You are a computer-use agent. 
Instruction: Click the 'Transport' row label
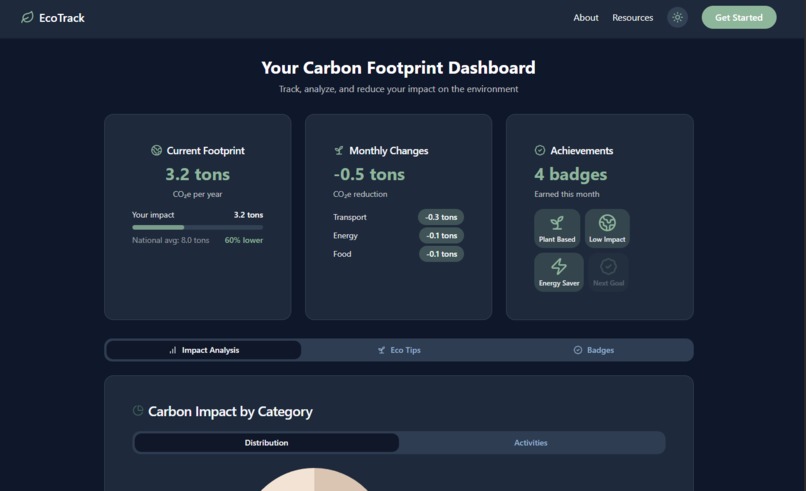[350, 217]
